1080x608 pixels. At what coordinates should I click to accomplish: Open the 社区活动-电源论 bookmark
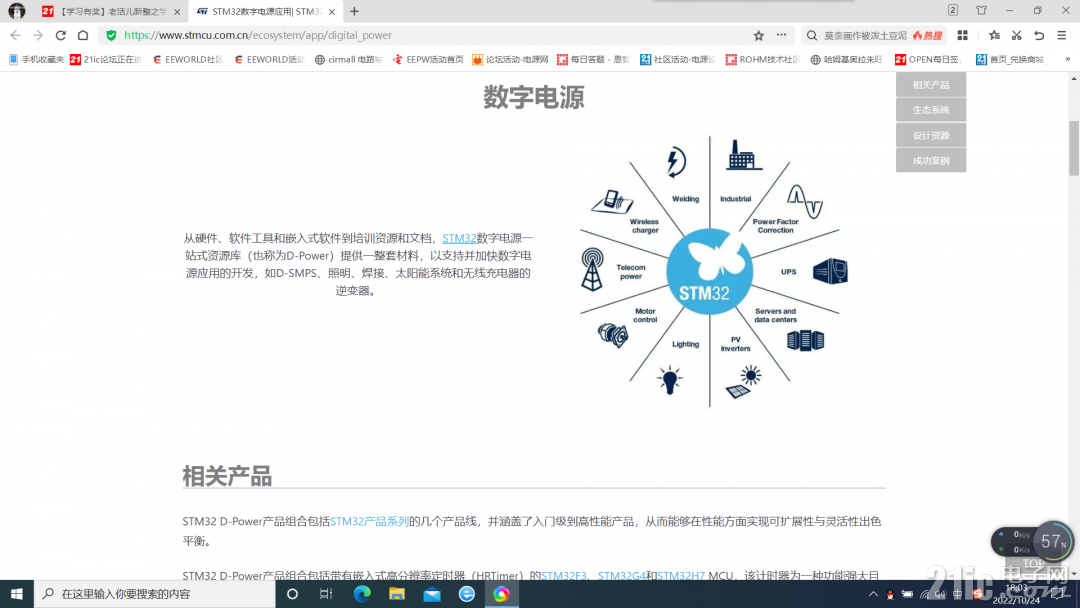point(678,60)
